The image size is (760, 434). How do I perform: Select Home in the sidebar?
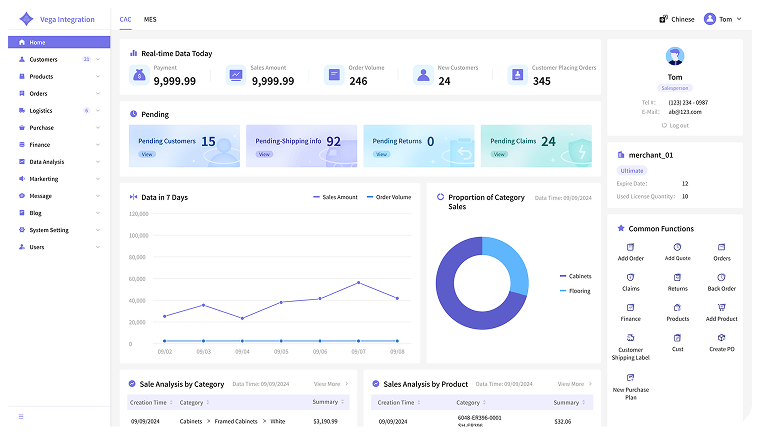59,42
